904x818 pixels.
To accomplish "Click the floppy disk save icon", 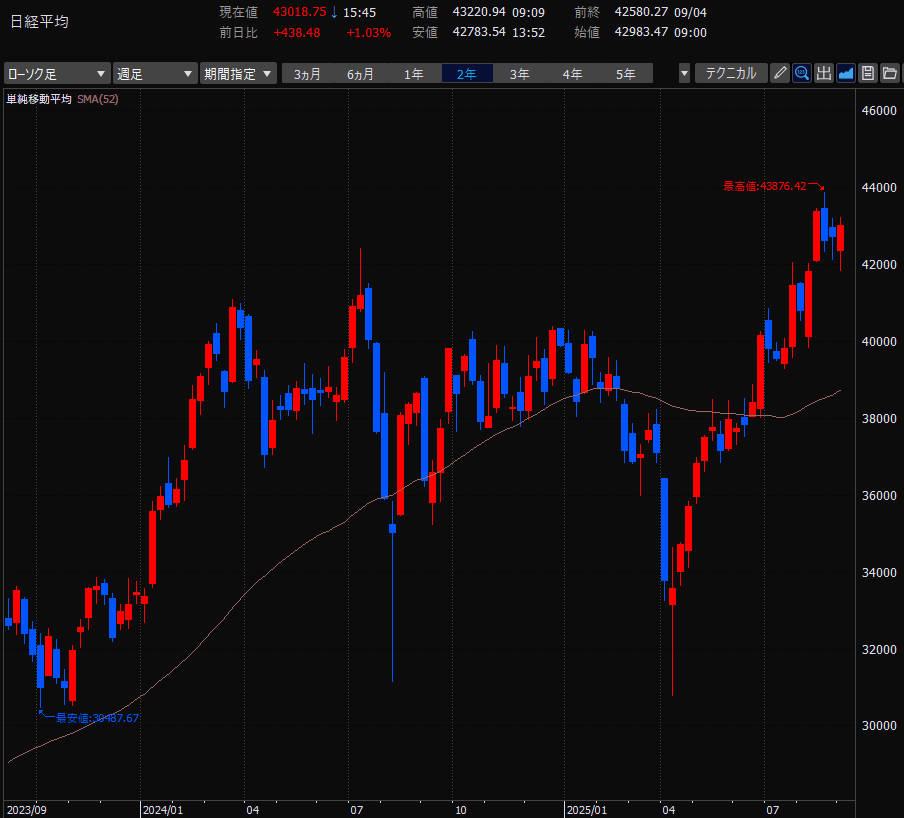I will click(x=868, y=73).
